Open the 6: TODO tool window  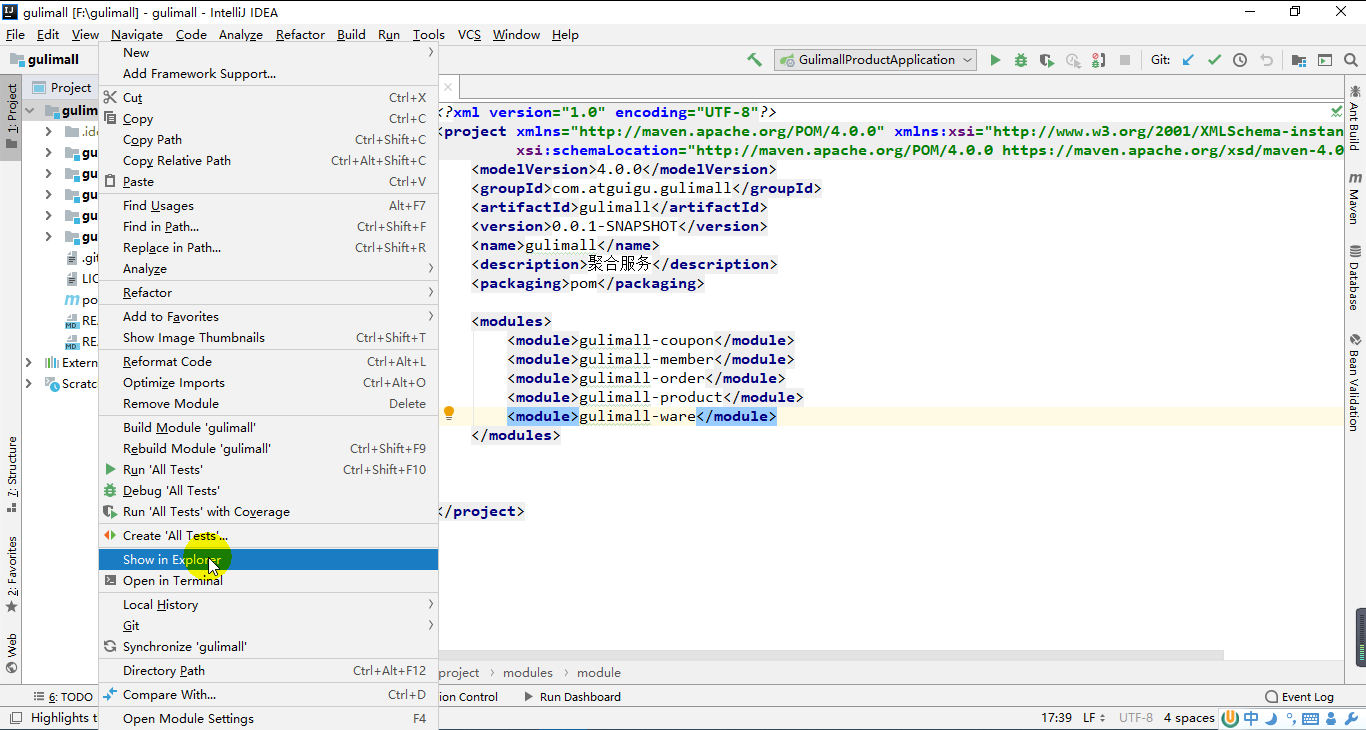point(62,697)
